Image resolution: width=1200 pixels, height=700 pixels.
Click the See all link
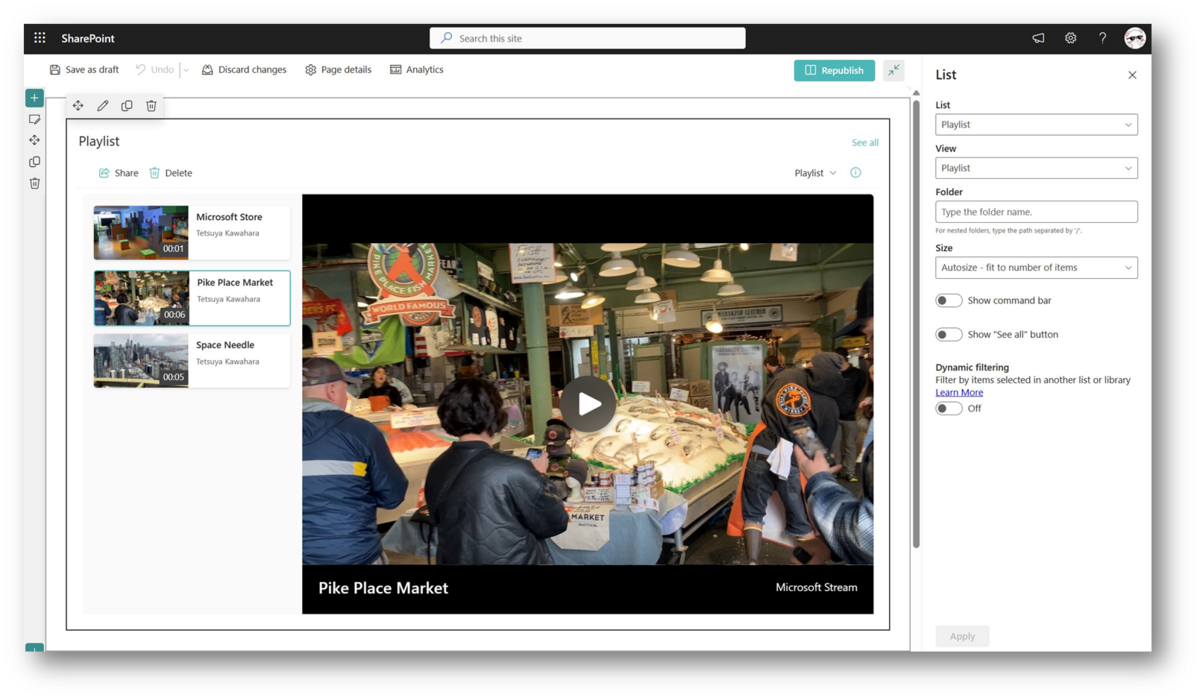[x=865, y=142]
